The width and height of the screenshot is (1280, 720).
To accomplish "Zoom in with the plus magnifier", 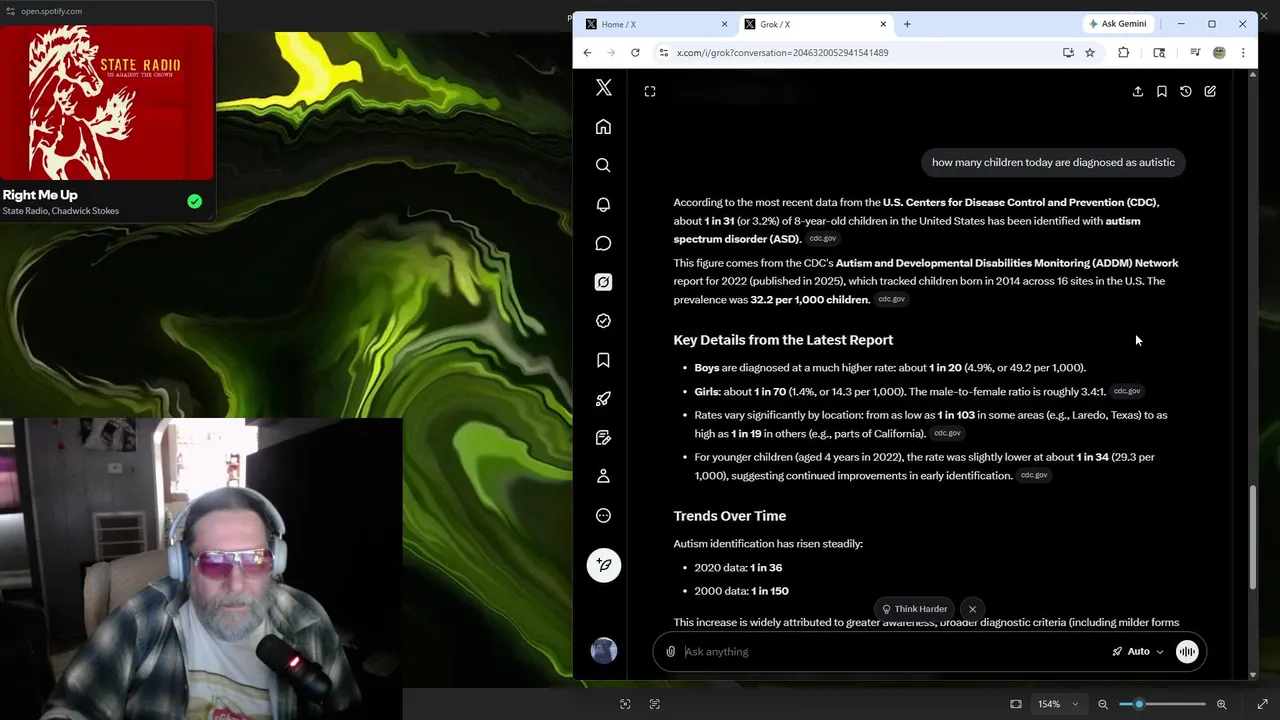I will 1221,704.
